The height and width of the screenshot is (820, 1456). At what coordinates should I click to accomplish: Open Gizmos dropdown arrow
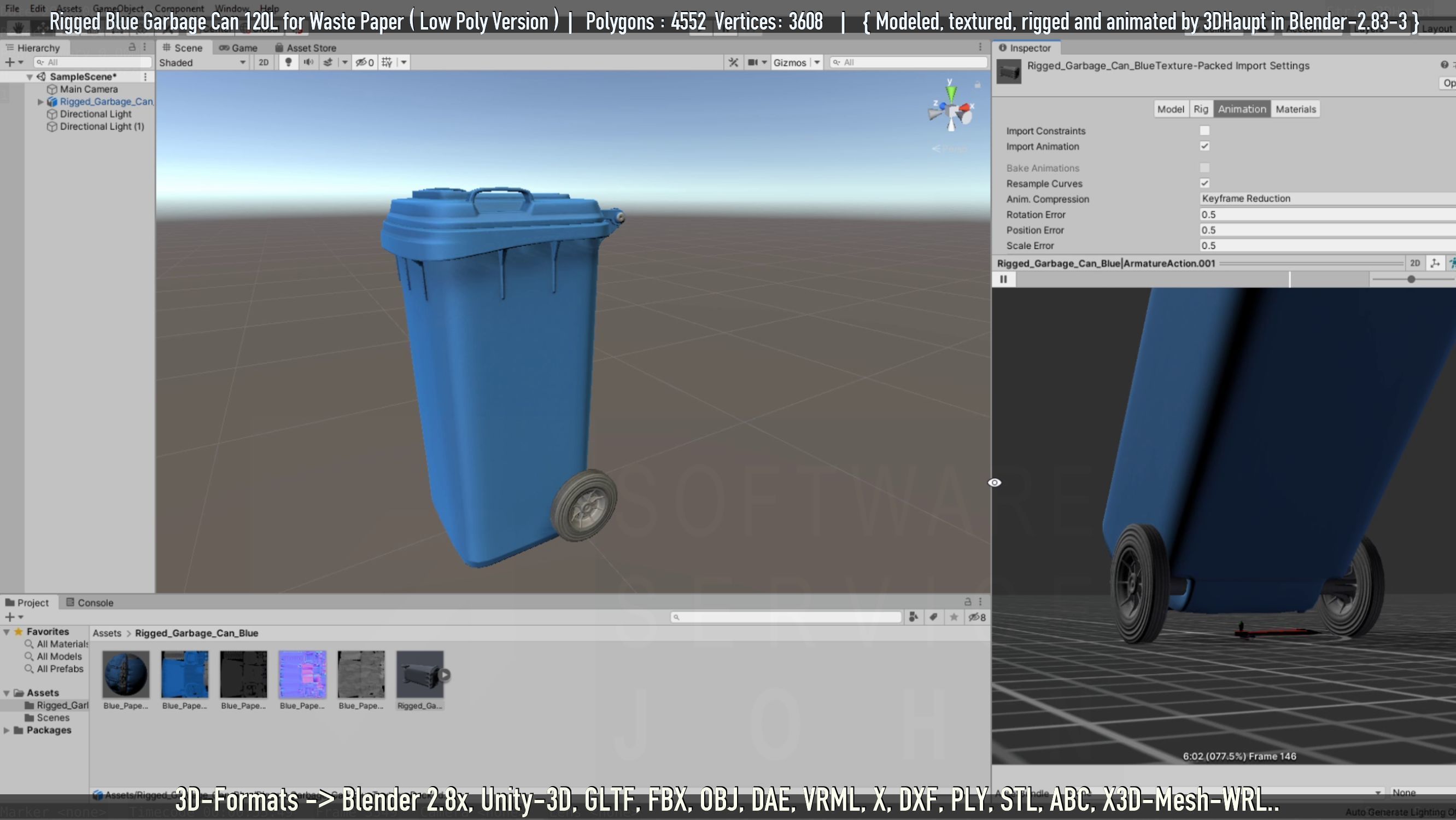click(x=817, y=62)
